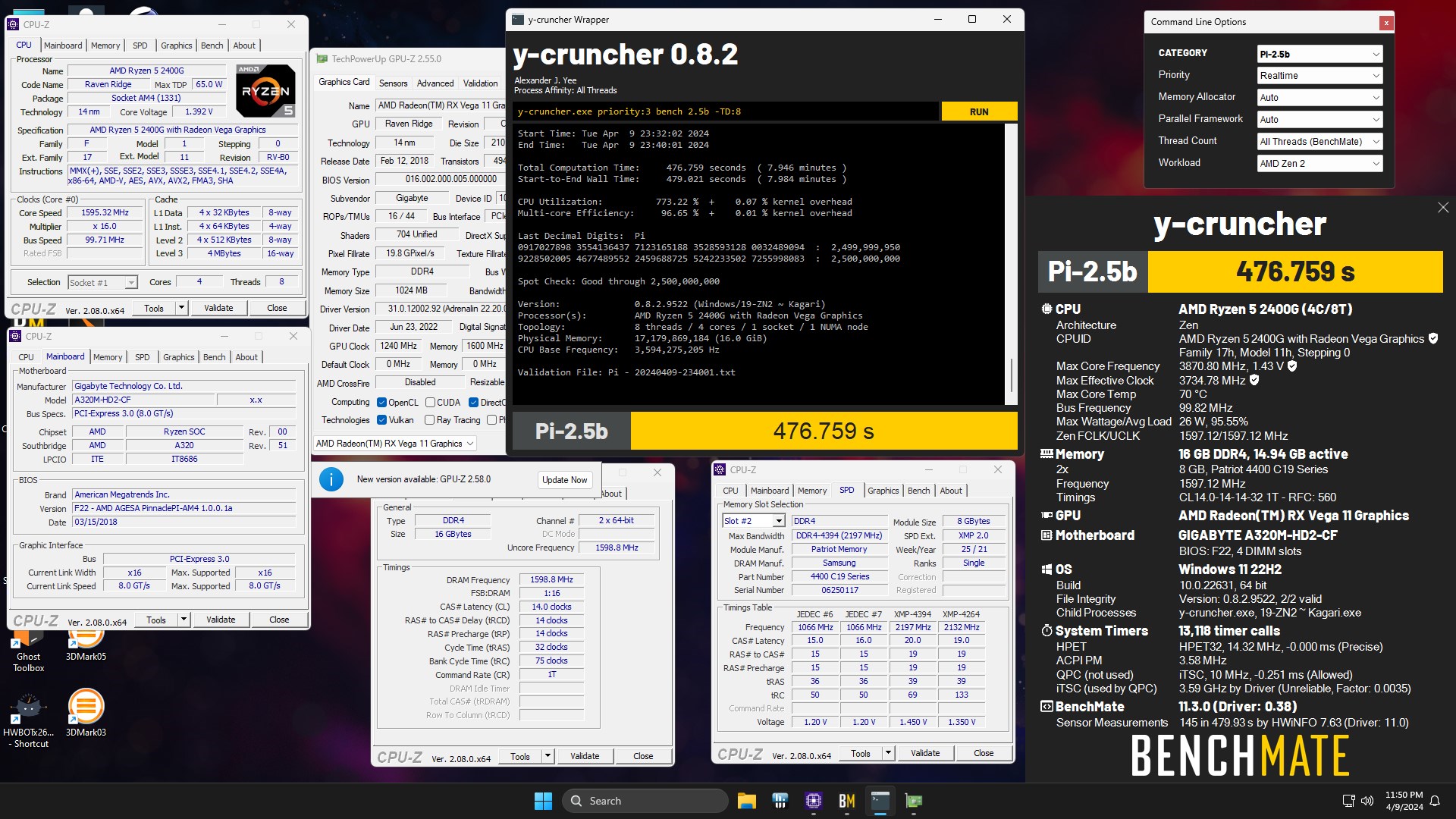Open GPU selector dropdown in GPU-Z

pos(395,444)
